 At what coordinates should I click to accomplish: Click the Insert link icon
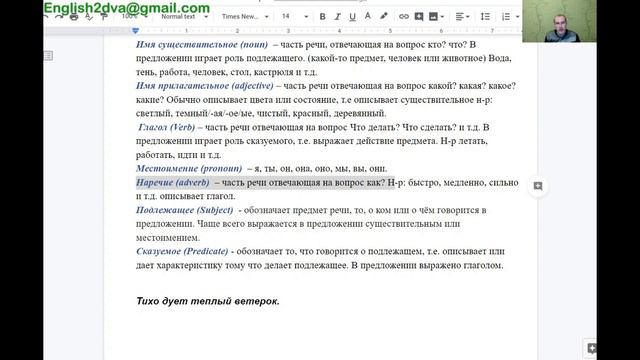pyautogui.click(x=404, y=17)
